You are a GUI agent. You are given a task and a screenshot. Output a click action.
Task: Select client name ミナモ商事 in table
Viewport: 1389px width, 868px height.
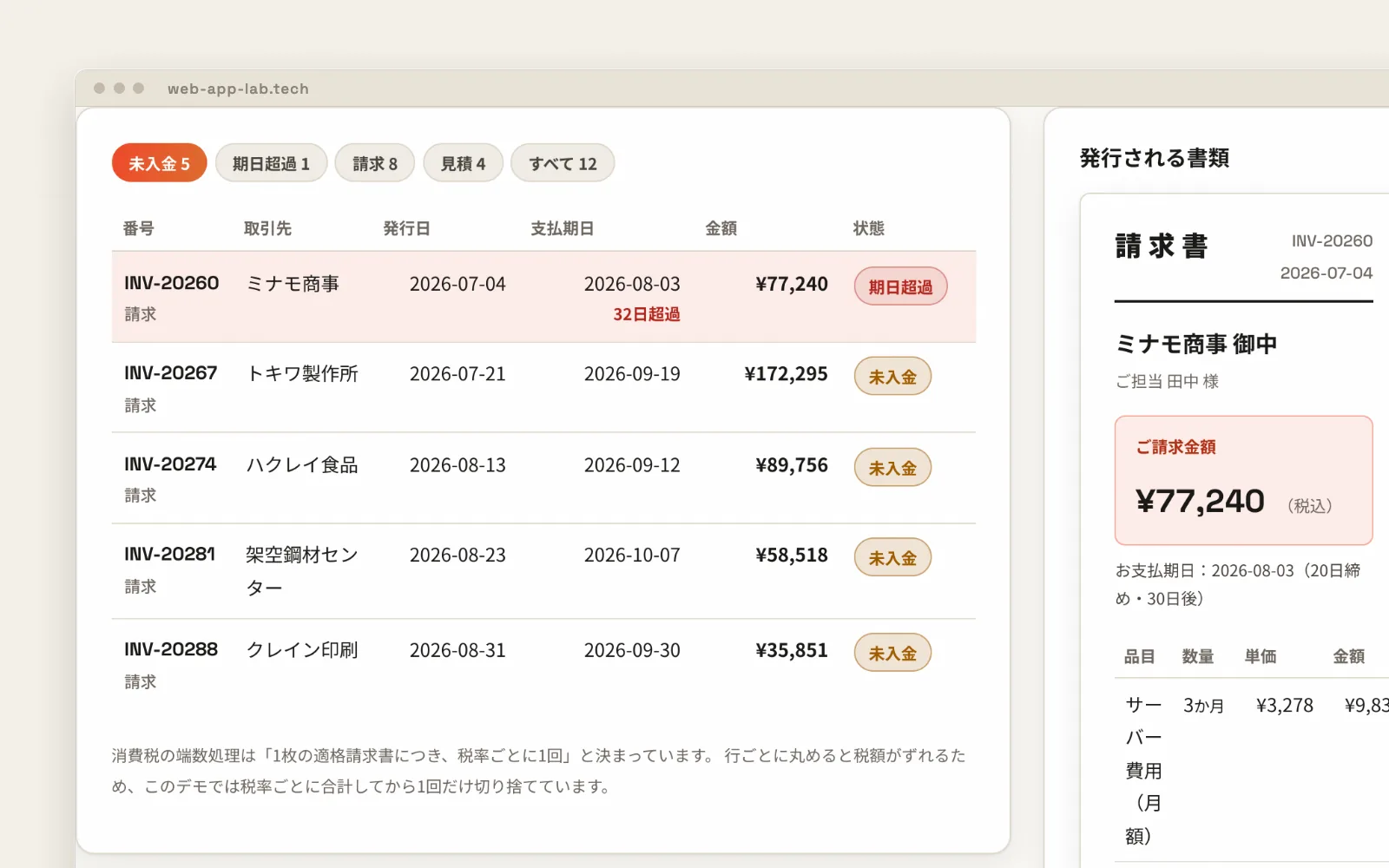[x=293, y=284]
